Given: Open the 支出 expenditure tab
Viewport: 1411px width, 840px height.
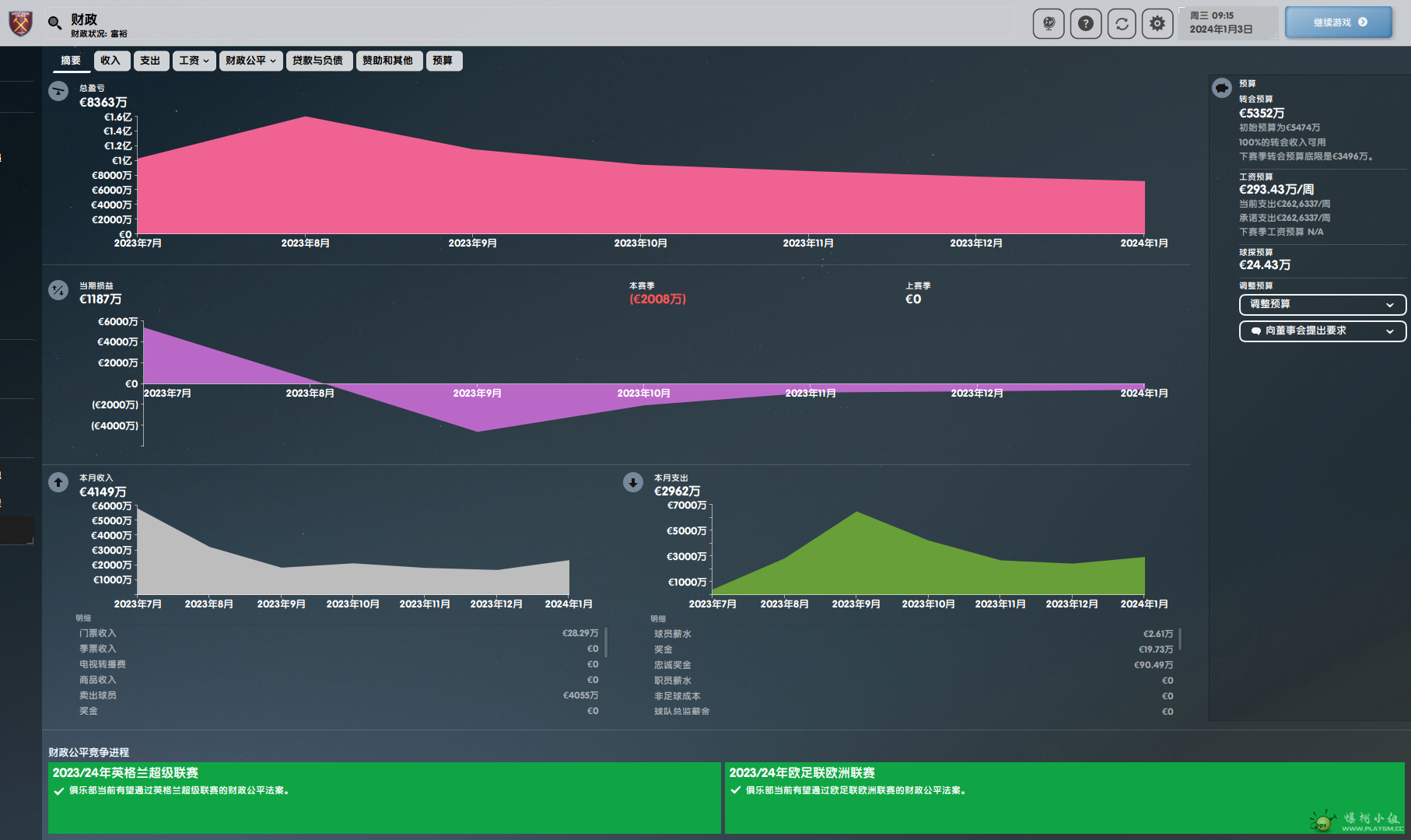Looking at the screenshot, I should (x=150, y=61).
